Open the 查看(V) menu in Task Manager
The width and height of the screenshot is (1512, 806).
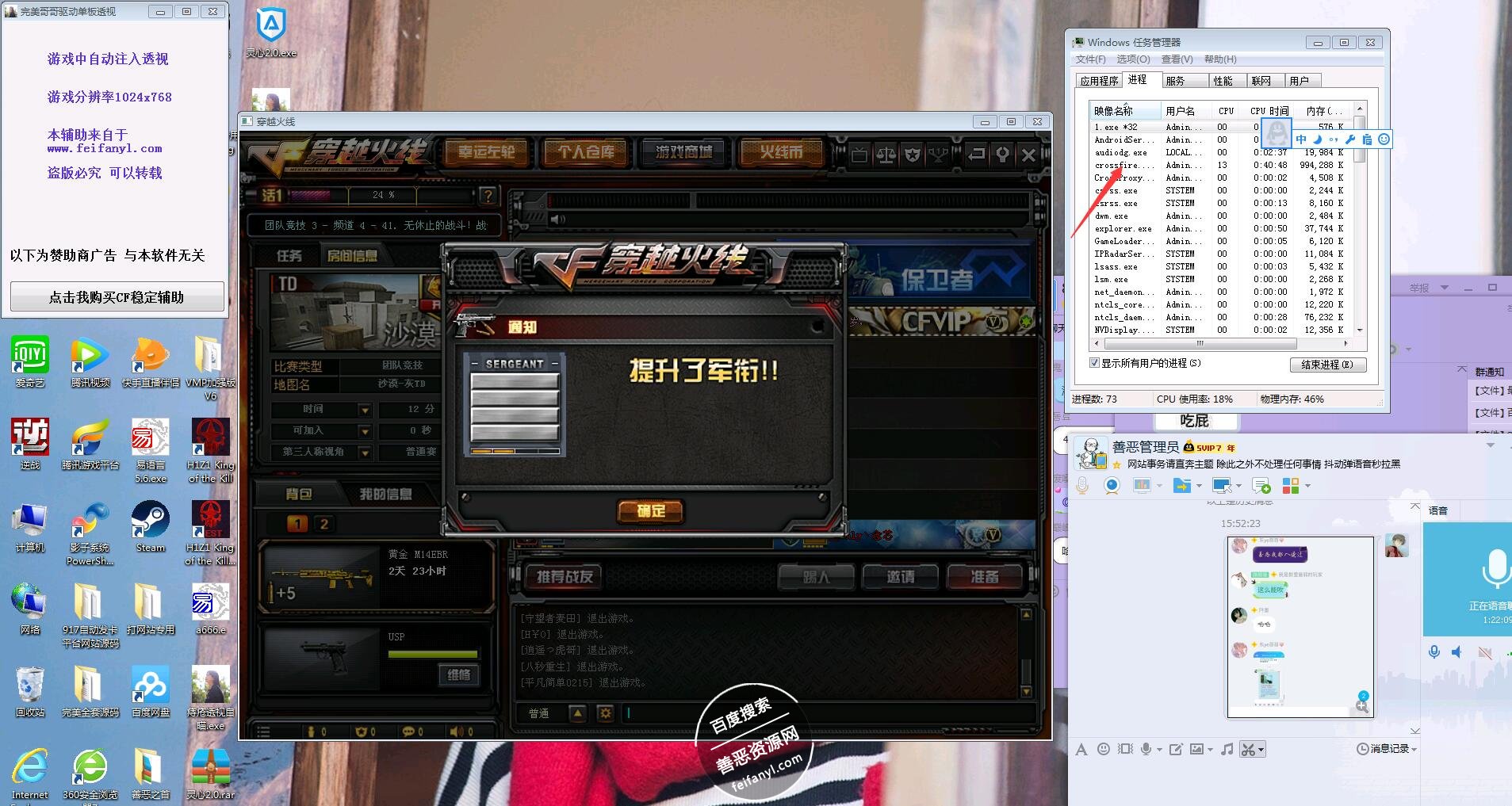[x=1177, y=59]
